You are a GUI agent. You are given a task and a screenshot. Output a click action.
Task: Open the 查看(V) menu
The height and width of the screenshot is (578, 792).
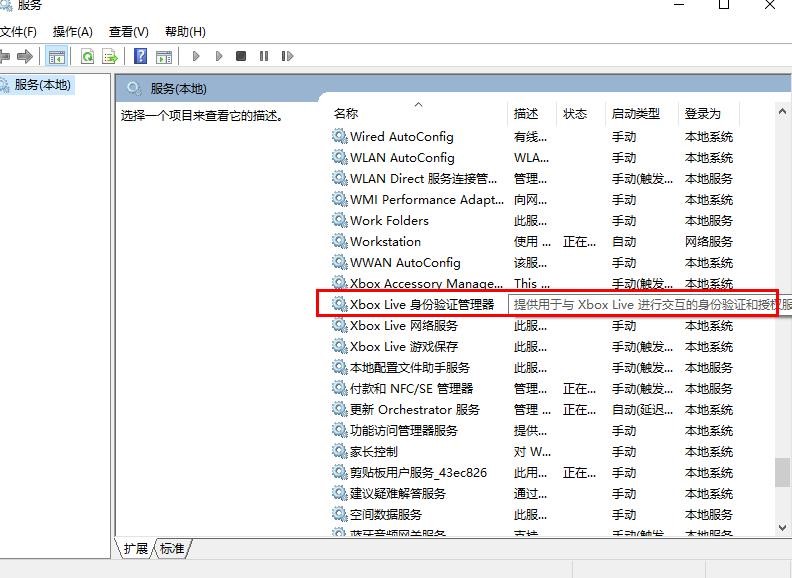(x=128, y=32)
